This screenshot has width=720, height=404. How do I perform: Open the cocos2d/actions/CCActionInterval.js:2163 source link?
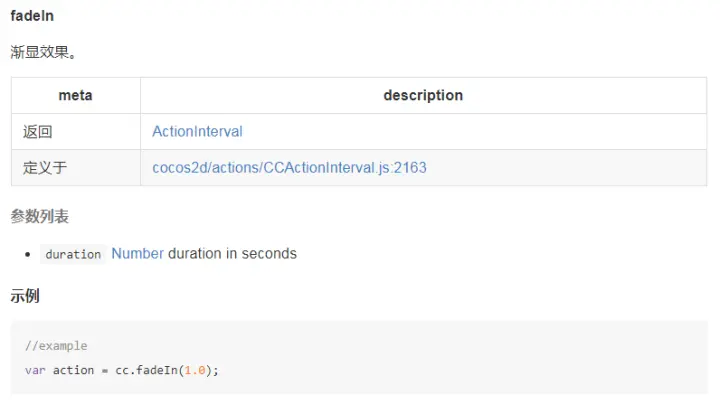click(289, 168)
